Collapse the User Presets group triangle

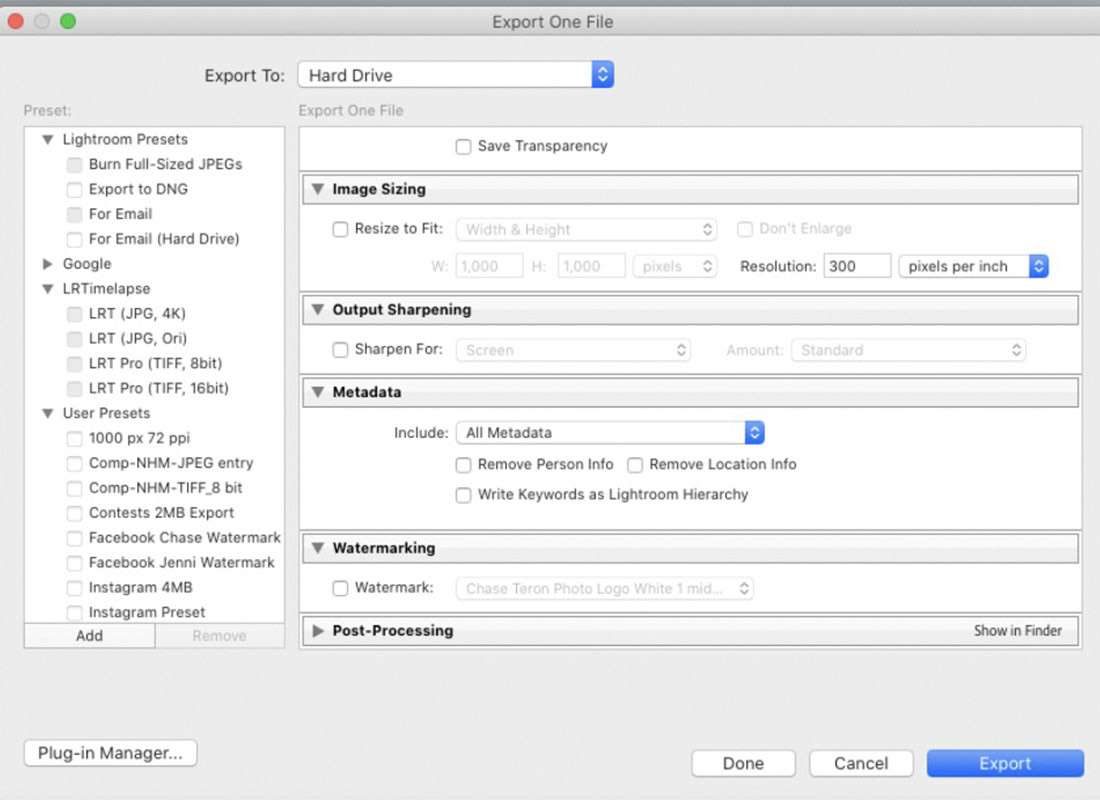pos(47,413)
